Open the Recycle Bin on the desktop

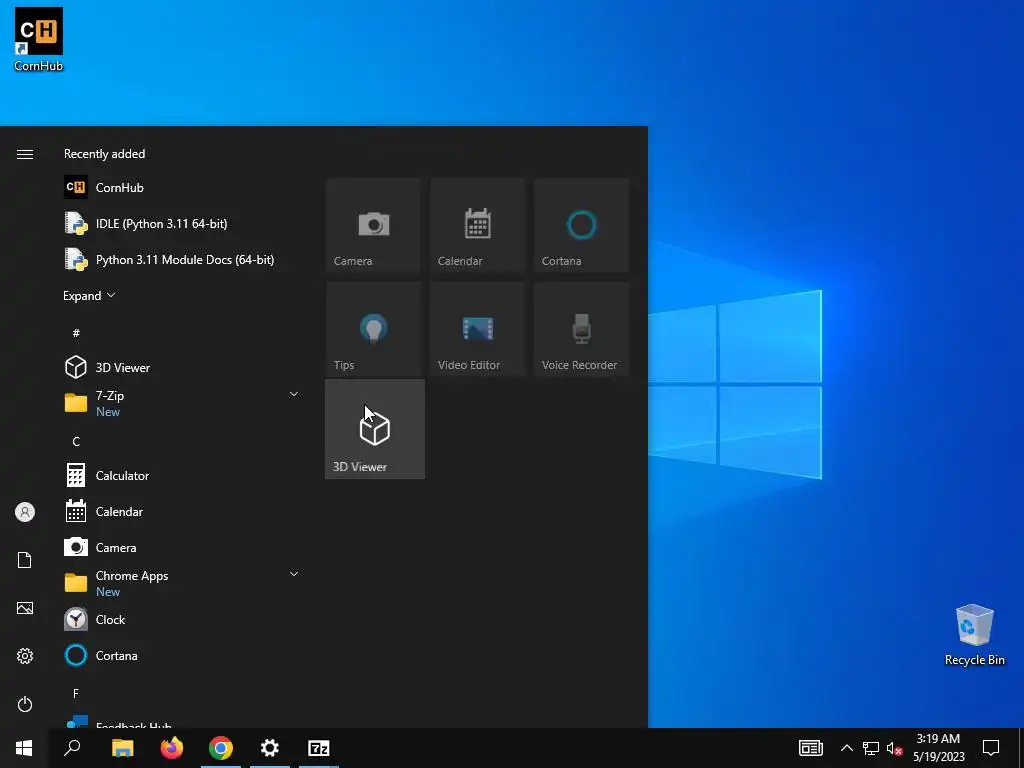(x=974, y=635)
